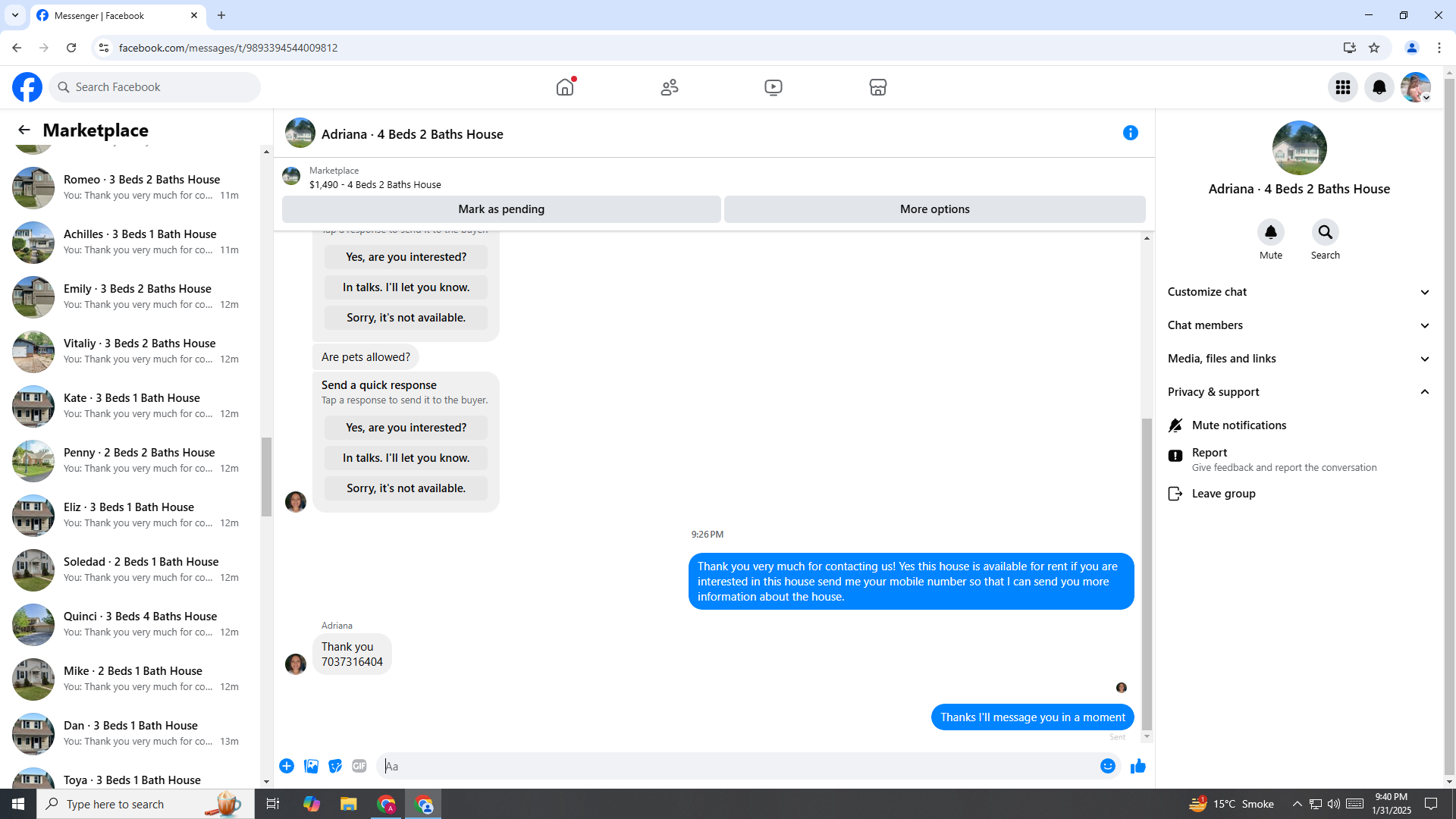Open the tab search dropdown arrow
The height and width of the screenshot is (819, 1456).
pos(15,15)
